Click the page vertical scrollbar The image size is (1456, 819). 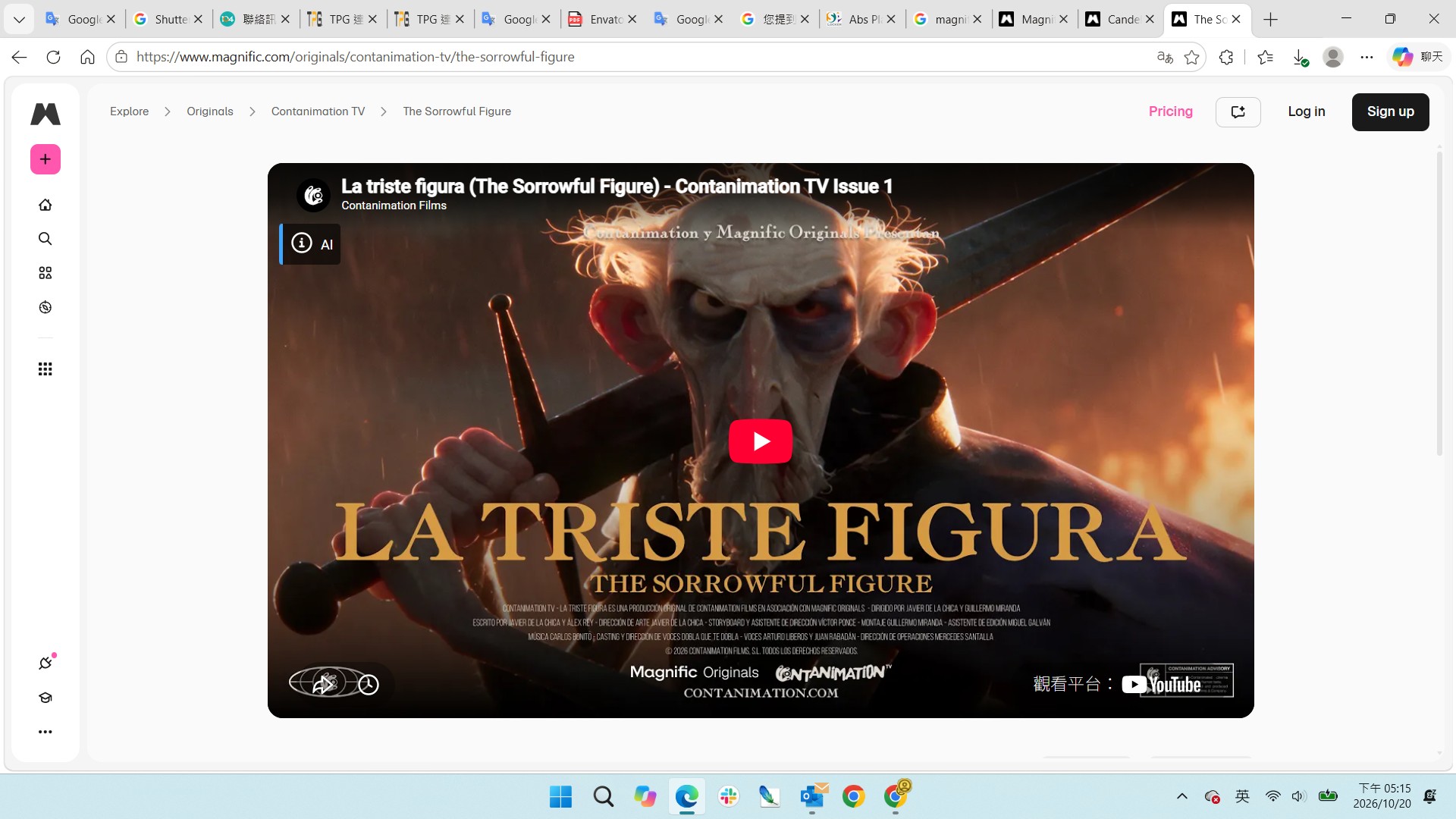tap(1439, 303)
